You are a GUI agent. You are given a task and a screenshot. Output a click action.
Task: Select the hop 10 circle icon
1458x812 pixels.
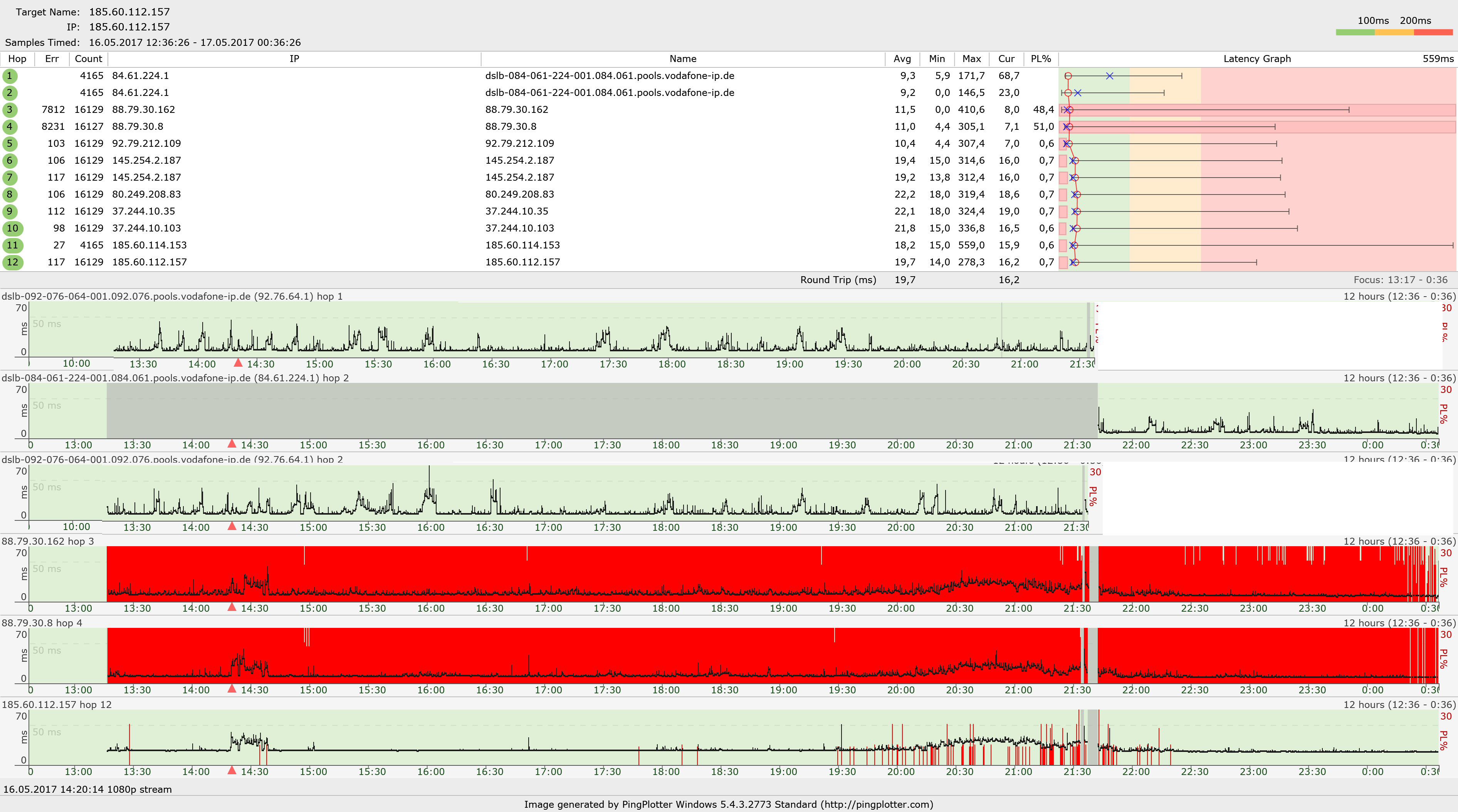(x=12, y=228)
